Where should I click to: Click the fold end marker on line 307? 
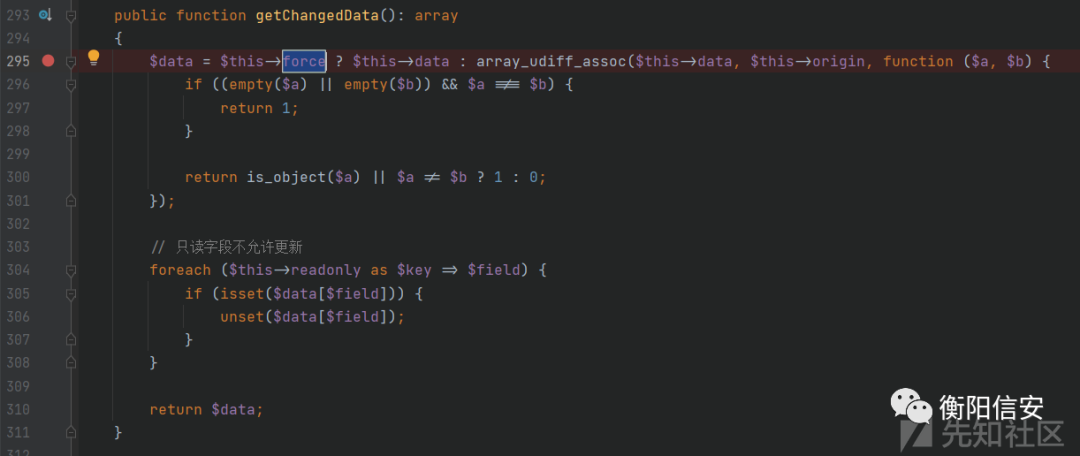click(70, 340)
